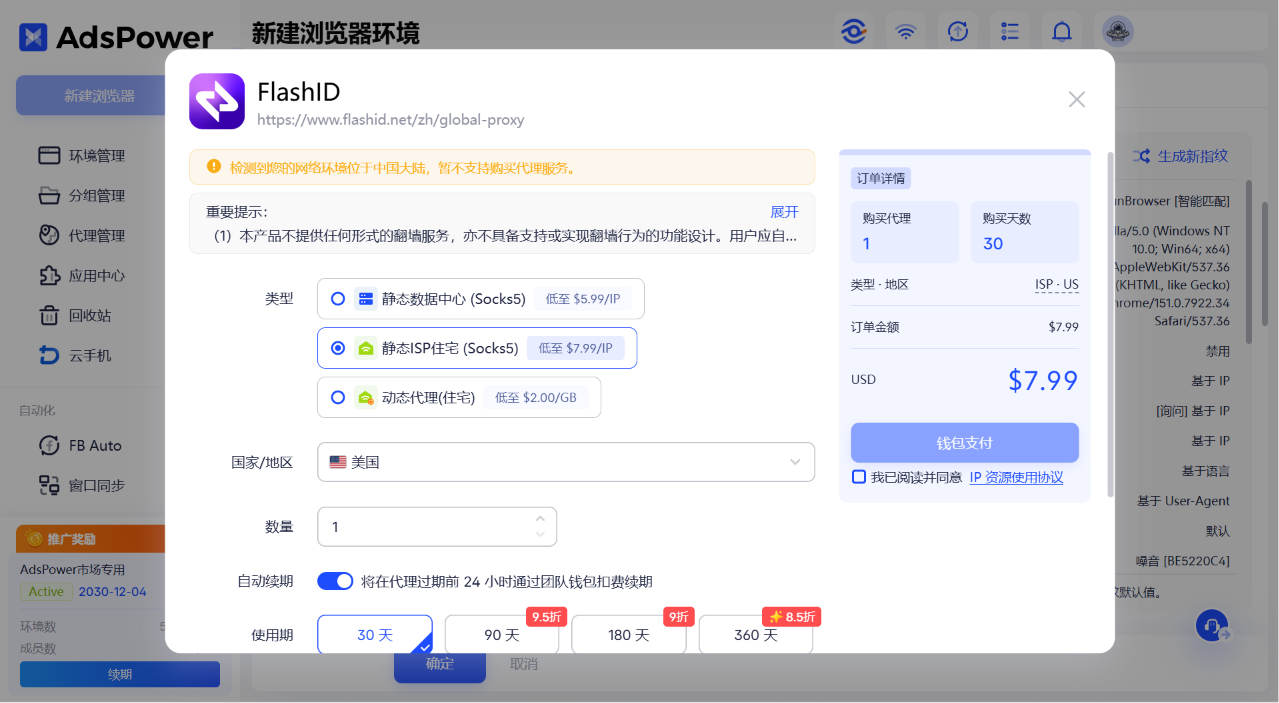Click the US flag icon in country field
This screenshot has width=1279, height=703.
click(338, 462)
